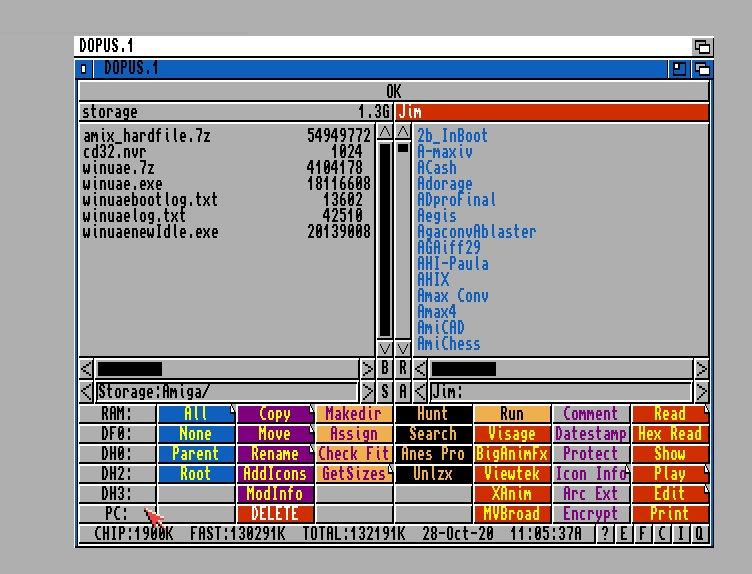752x574 pixels.
Task: Click the All select button
Action: [196, 413]
